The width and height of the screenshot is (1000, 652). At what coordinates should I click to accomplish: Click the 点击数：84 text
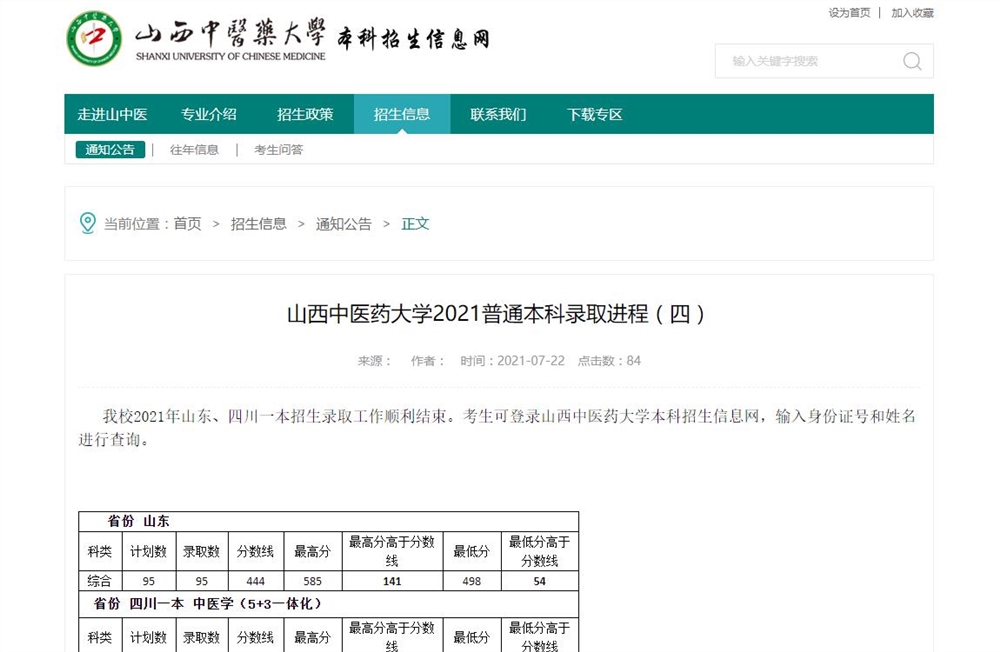609,360
